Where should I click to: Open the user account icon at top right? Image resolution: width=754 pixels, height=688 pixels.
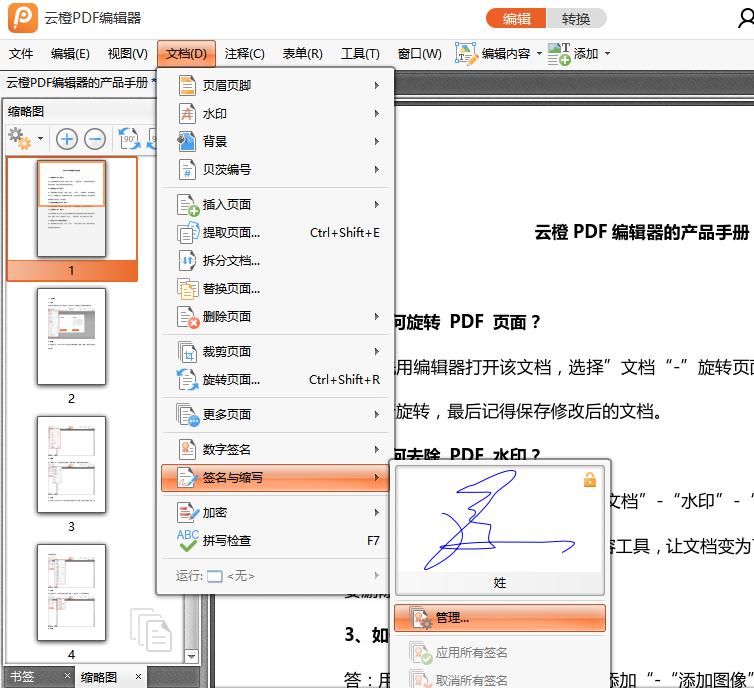(x=746, y=18)
